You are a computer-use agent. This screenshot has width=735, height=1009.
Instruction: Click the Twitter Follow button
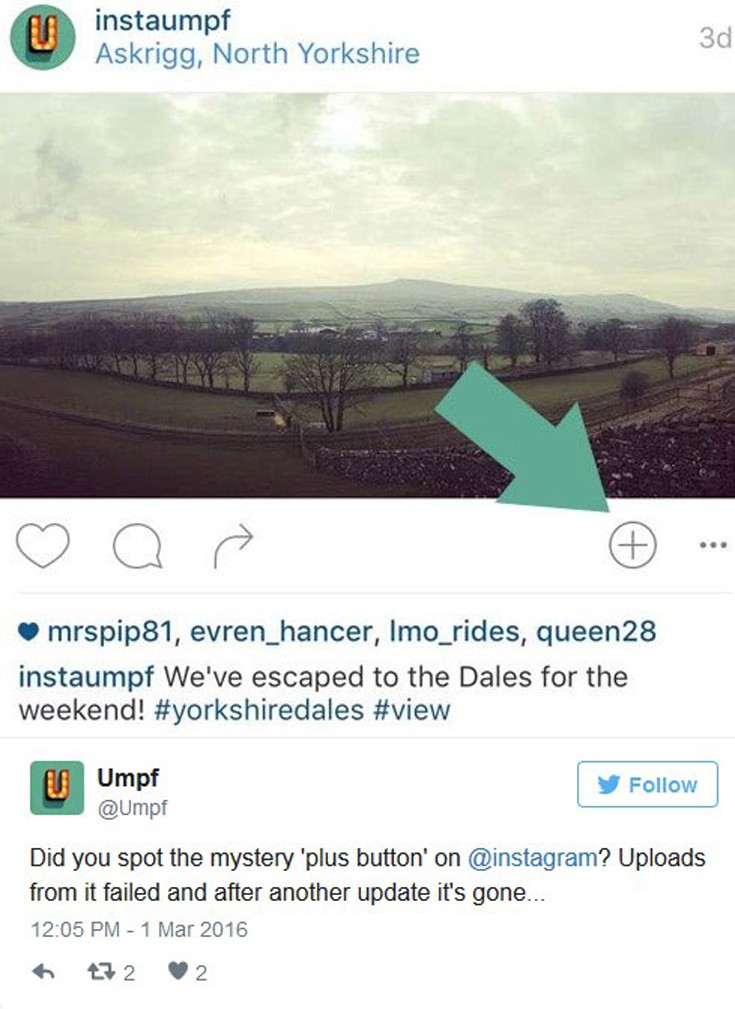[647, 784]
